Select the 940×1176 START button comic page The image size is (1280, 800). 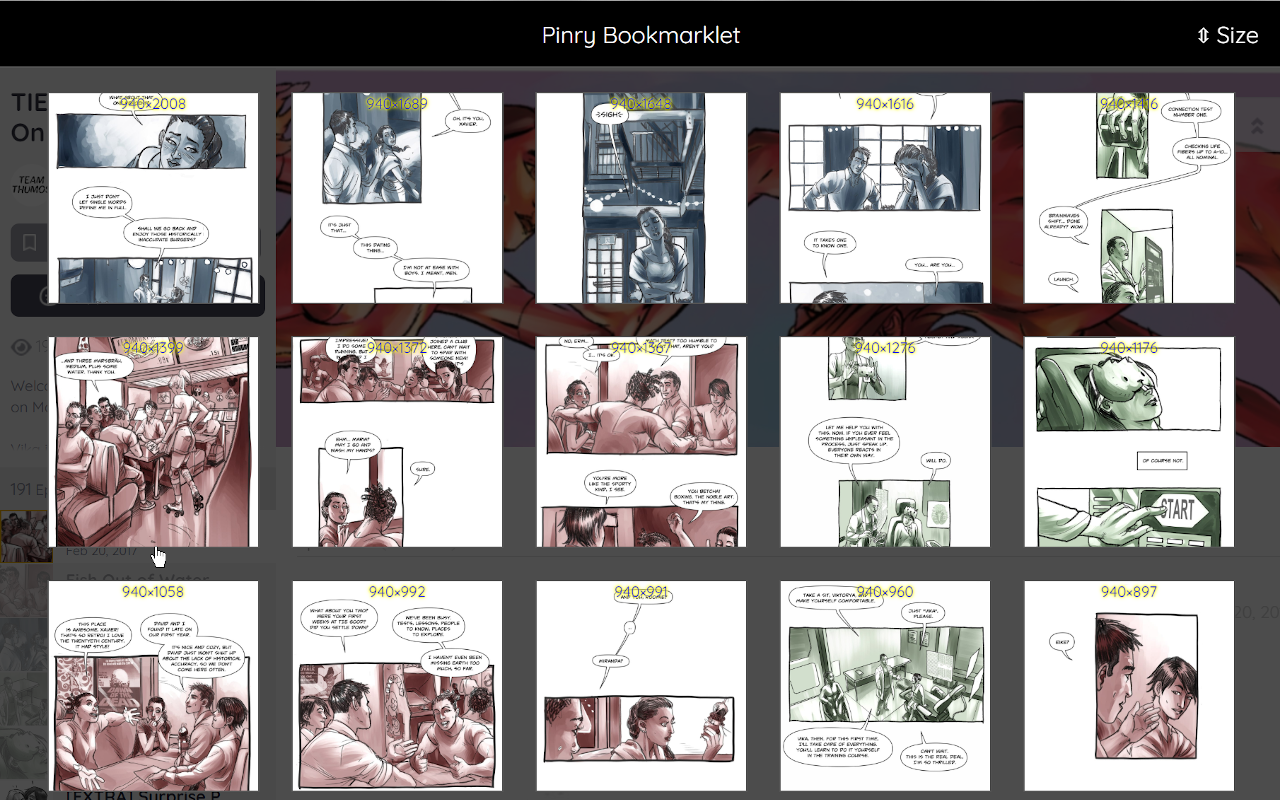click(x=1129, y=442)
